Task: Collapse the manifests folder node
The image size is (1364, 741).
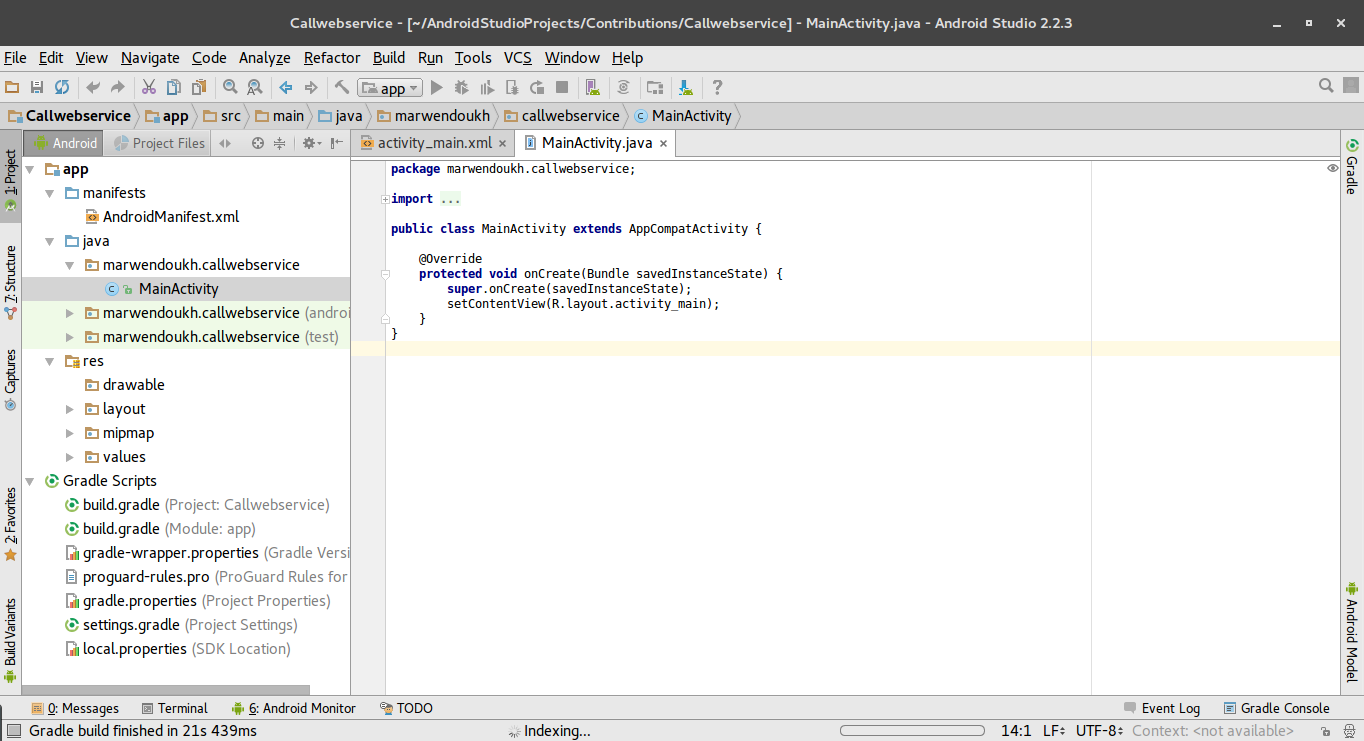Action: click(50, 193)
